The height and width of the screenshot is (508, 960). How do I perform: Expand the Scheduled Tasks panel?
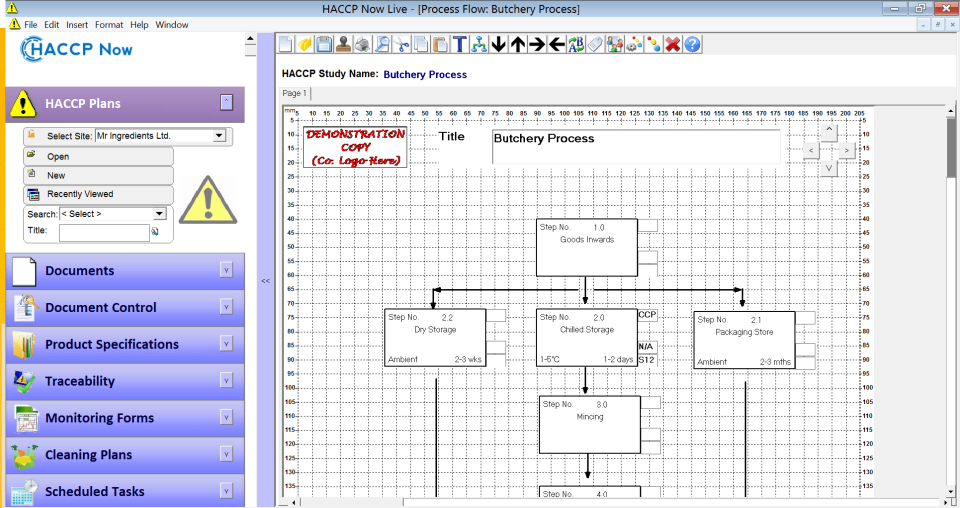(227, 490)
